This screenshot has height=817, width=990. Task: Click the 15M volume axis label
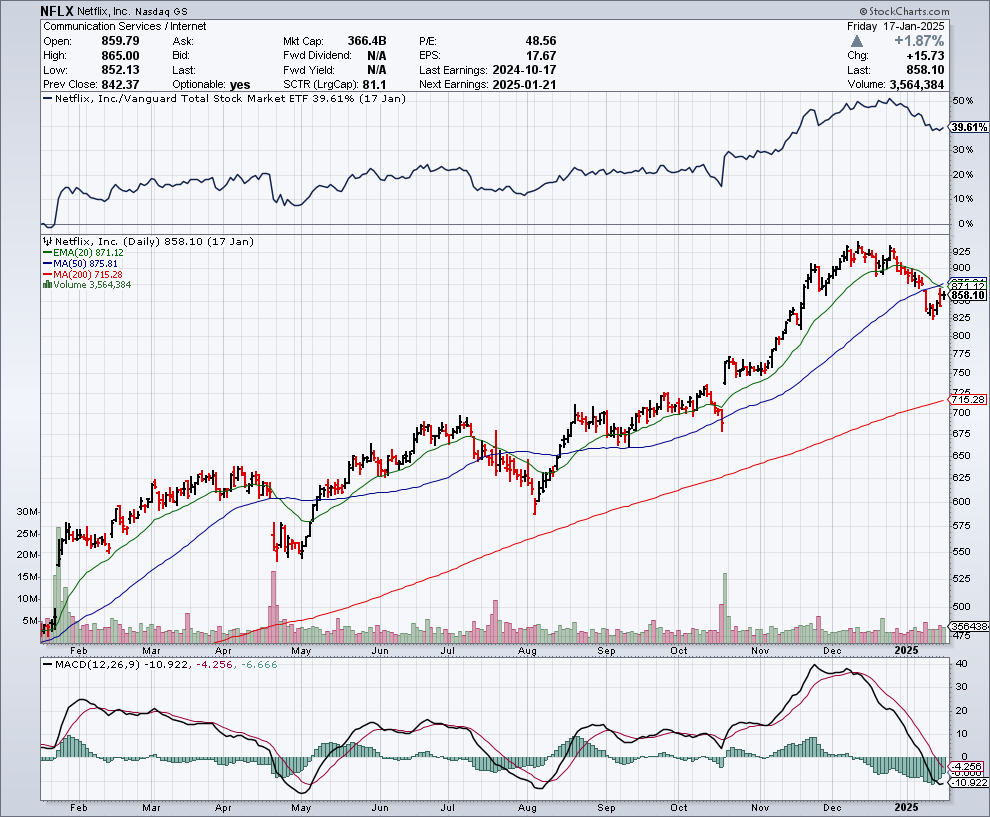tap(27, 577)
